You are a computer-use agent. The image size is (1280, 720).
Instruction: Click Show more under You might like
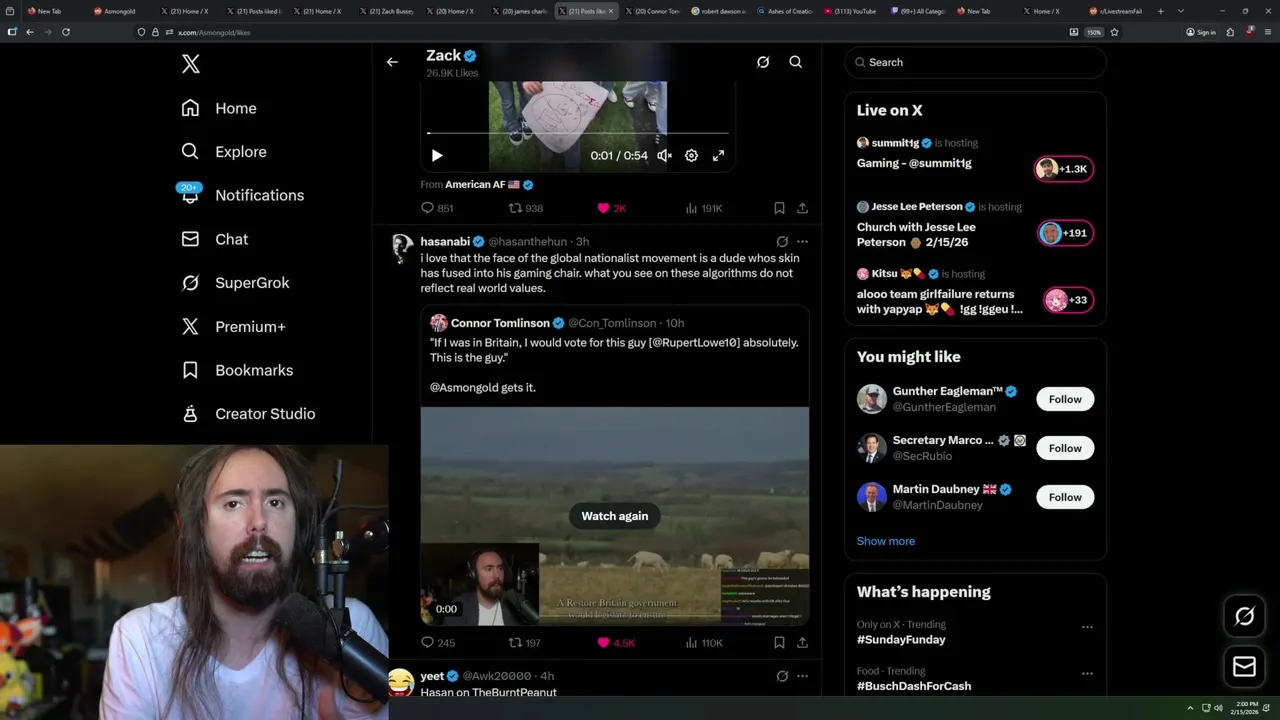(x=886, y=541)
